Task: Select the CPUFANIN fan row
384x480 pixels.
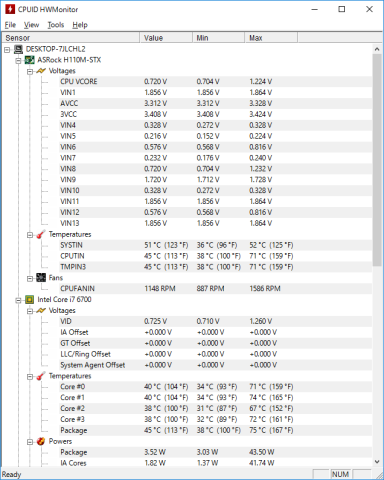Action: pos(216,289)
